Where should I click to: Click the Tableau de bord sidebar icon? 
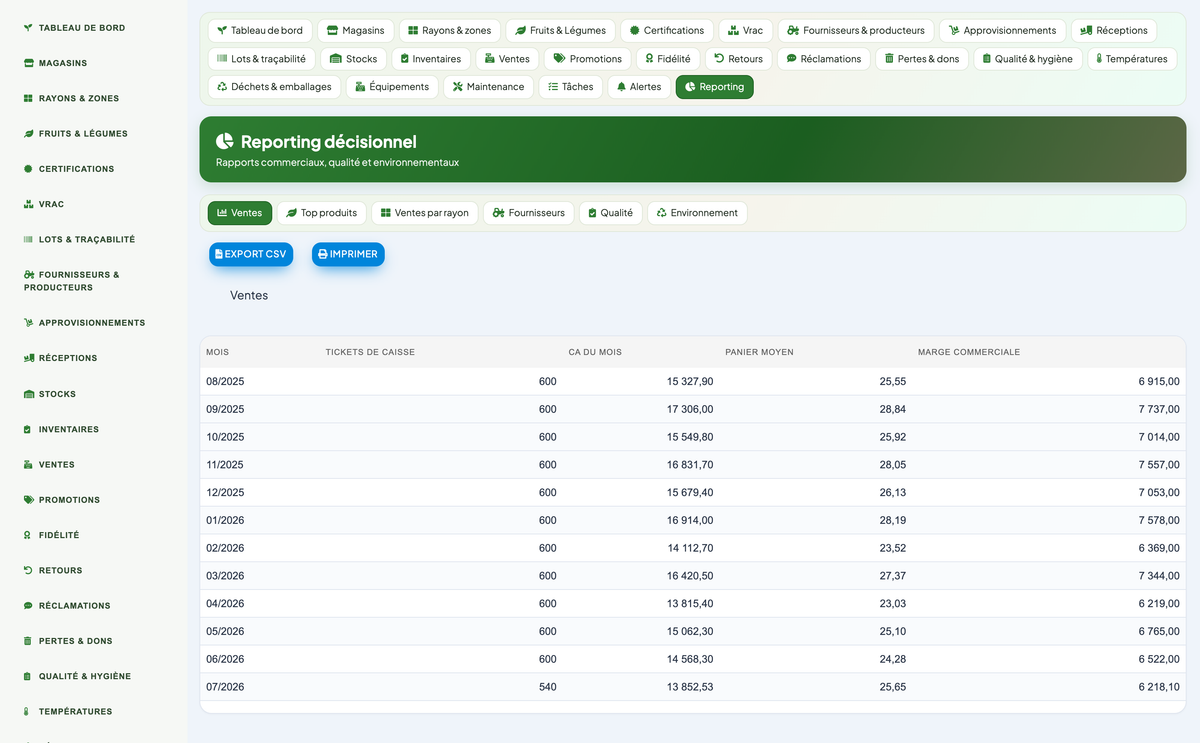[28, 28]
